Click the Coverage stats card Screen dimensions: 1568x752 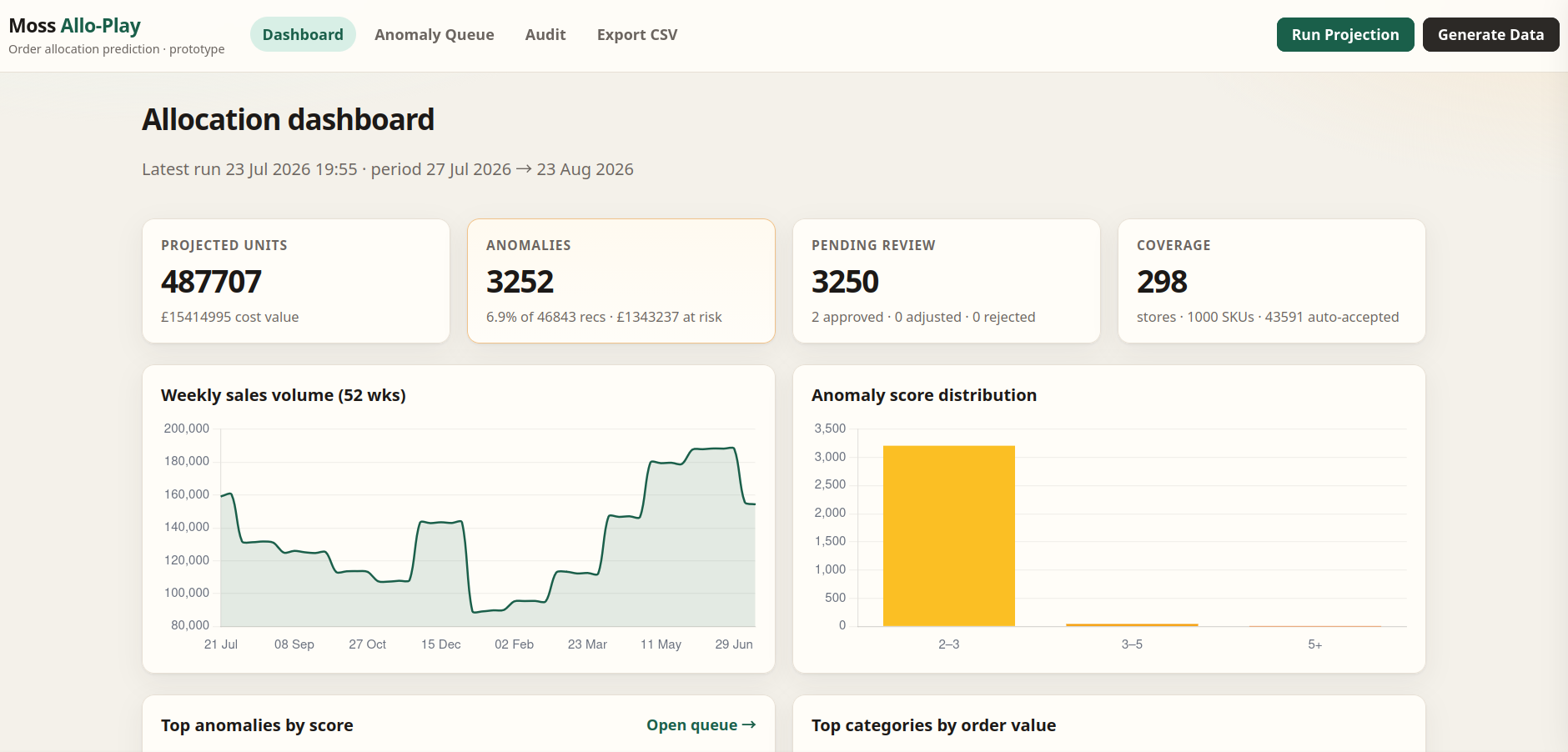point(1272,281)
